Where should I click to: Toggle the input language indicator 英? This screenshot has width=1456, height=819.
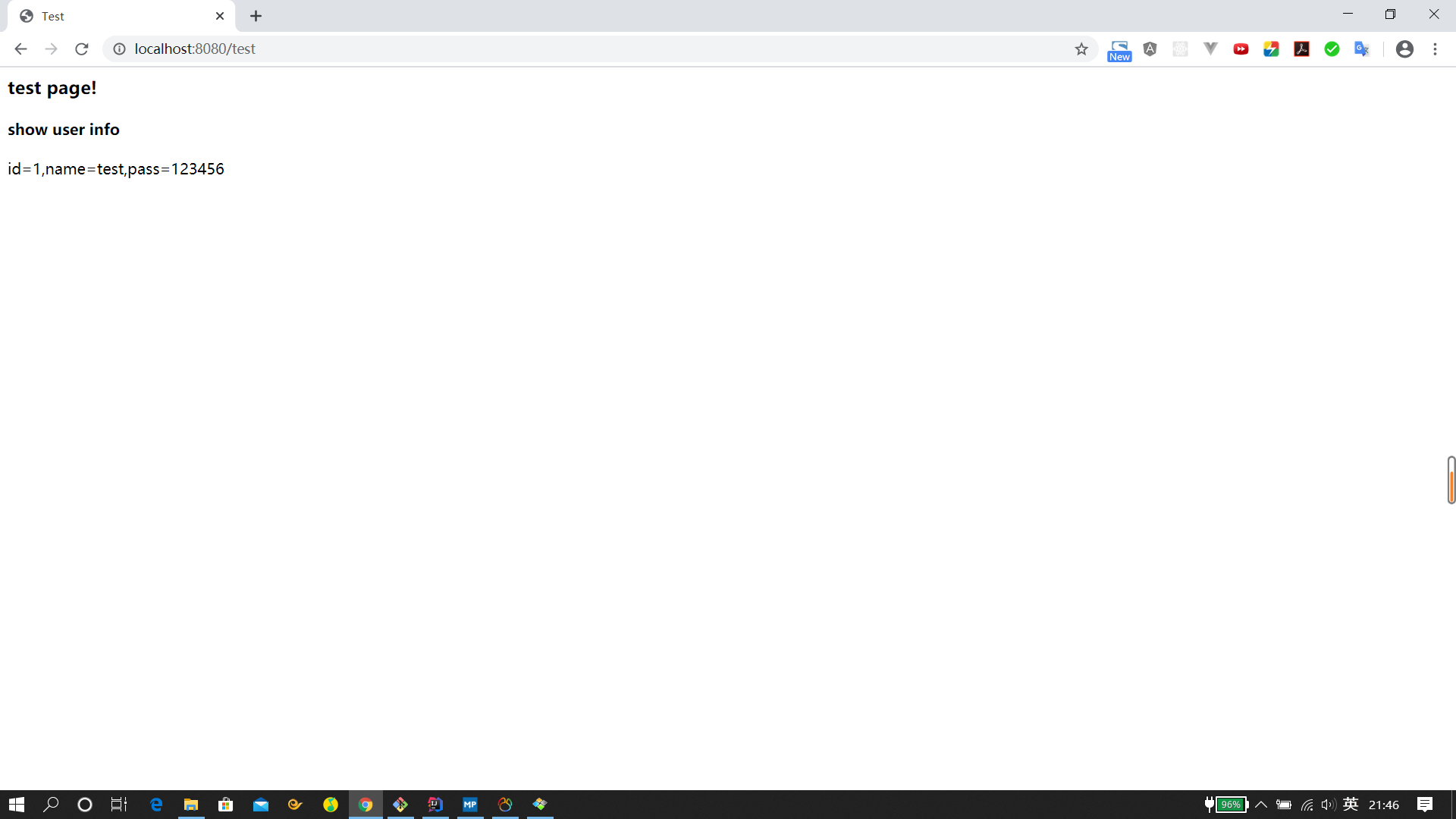(x=1351, y=805)
